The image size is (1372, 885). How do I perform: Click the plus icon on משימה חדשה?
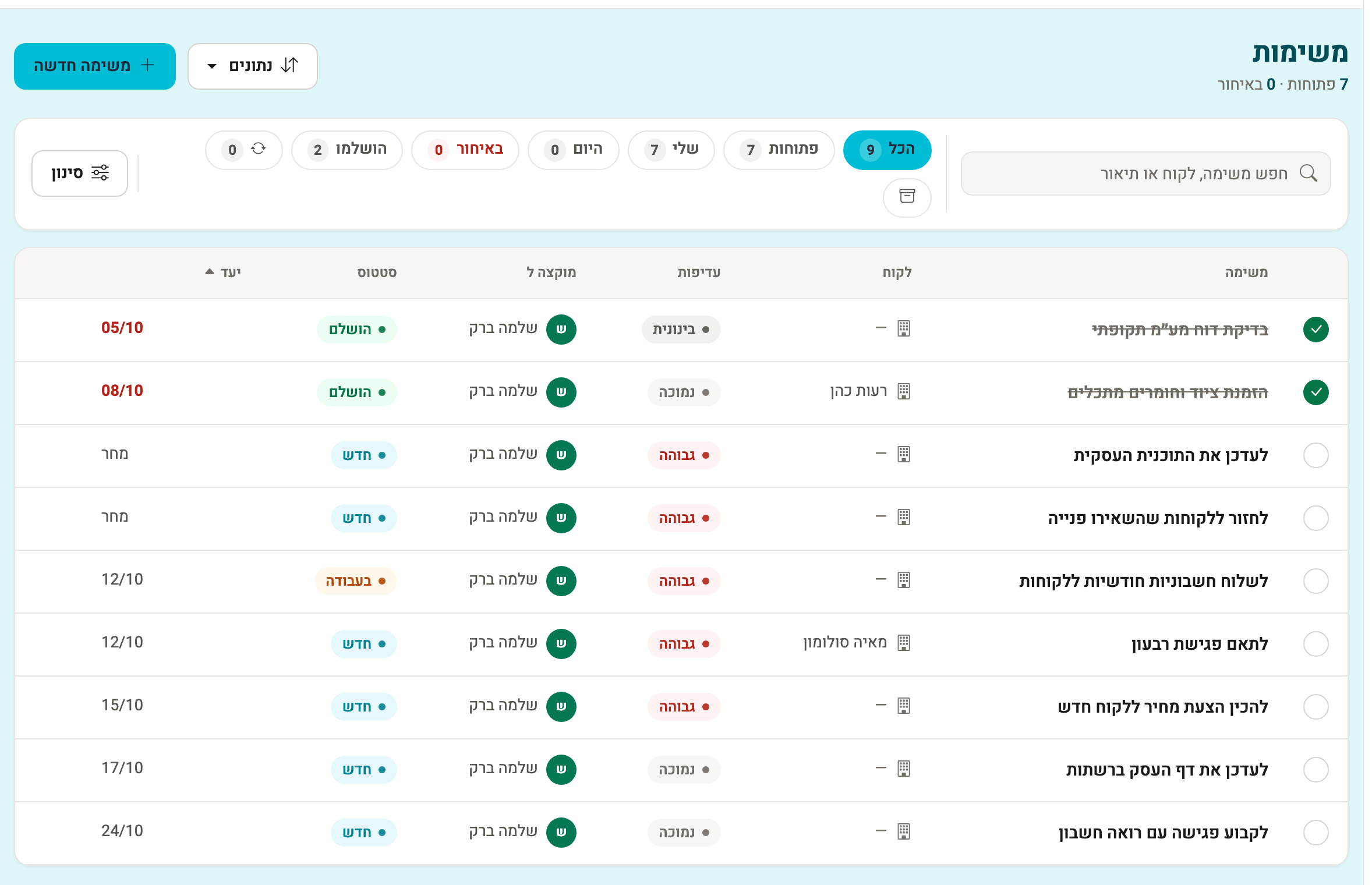click(148, 65)
